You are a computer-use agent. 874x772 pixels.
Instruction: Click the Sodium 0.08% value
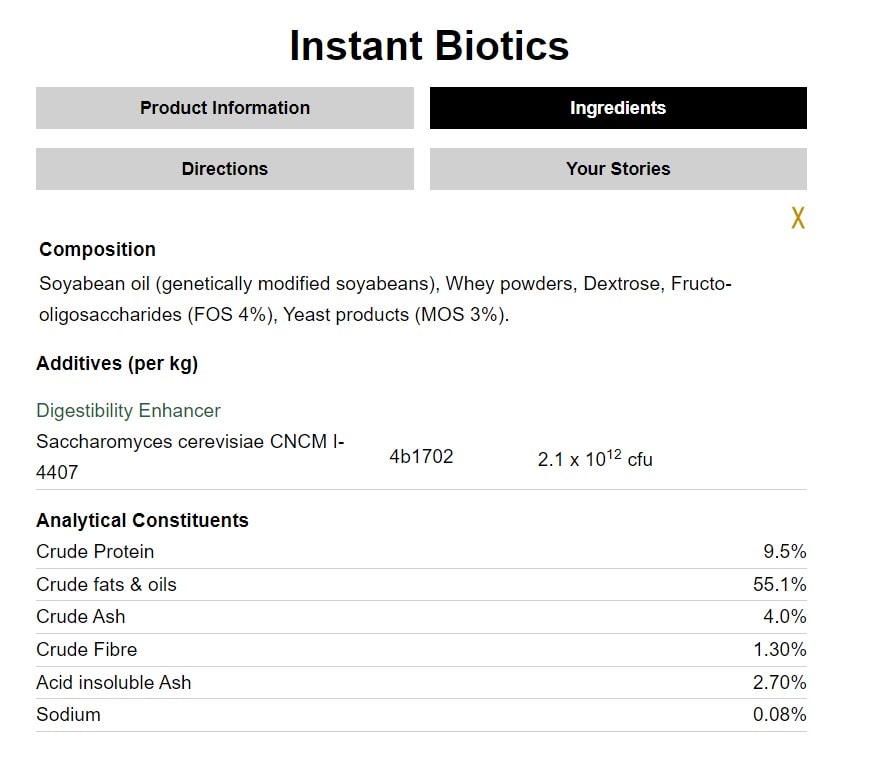[779, 715]
